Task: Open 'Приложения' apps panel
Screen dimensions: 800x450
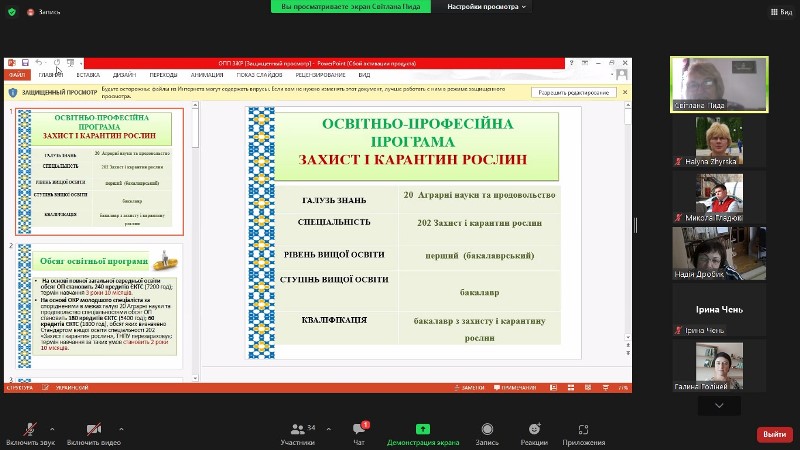Action: [x=584, y=434]
